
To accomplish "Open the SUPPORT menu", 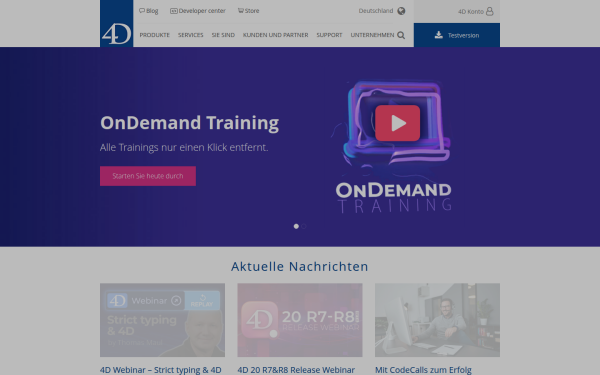I will pyautogui.click(x=329, y=35).
